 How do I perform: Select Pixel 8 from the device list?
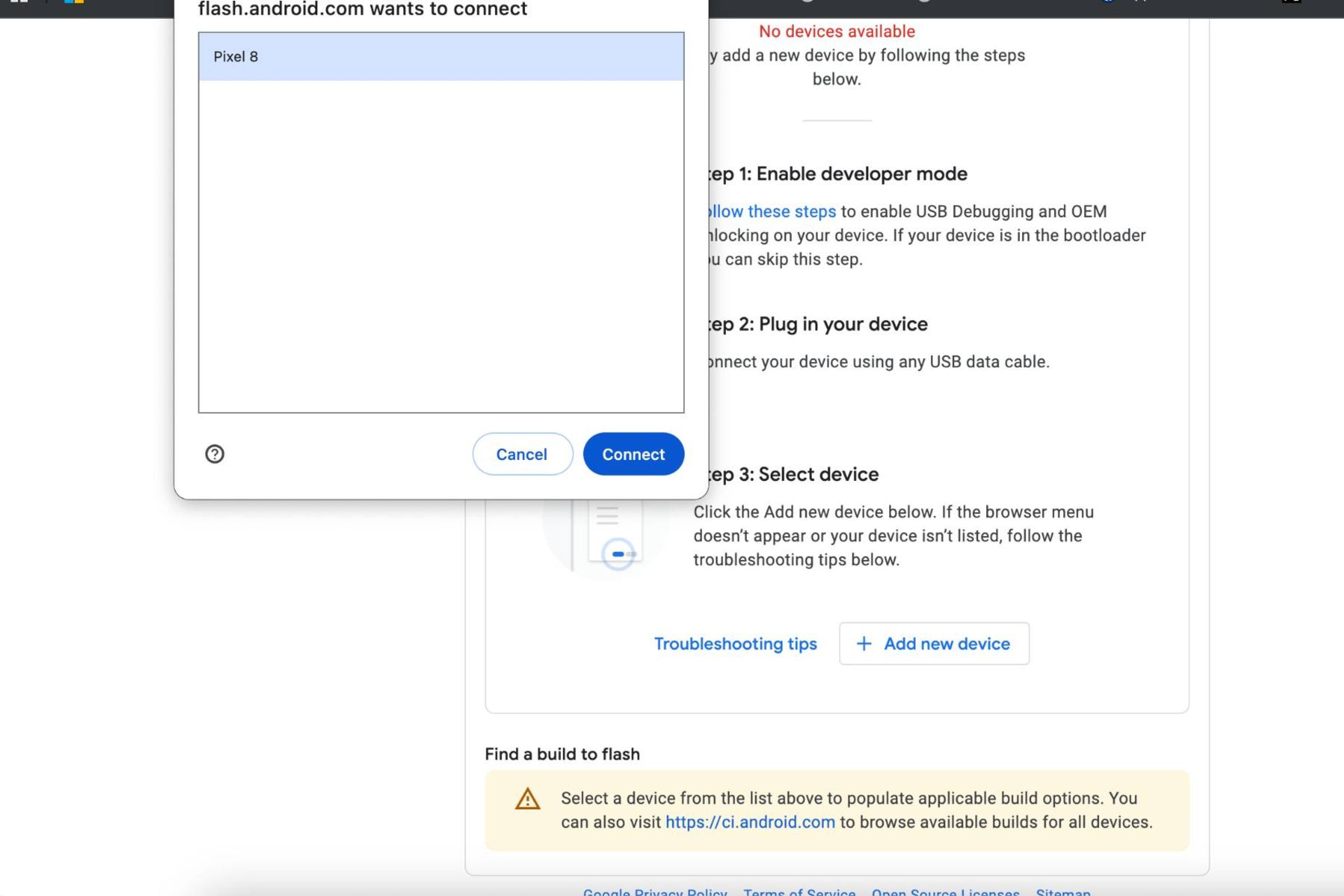point(441,57)
